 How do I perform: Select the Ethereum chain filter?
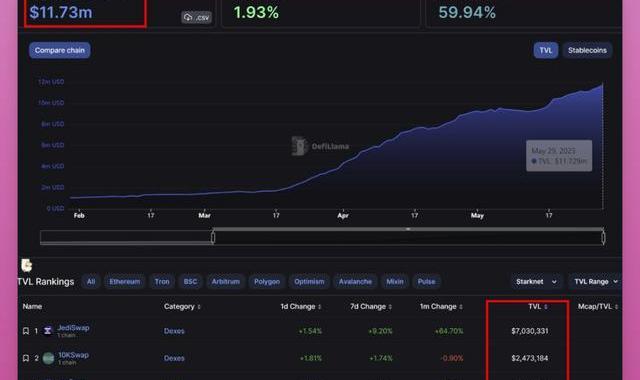[124, 282]
